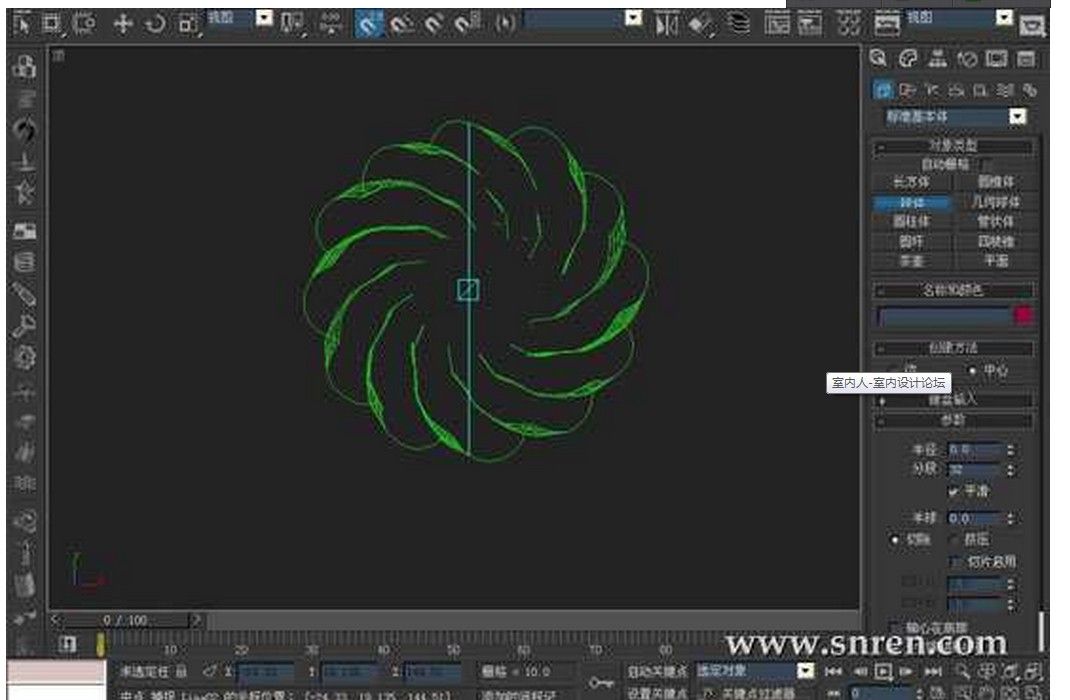This screenshot has height=700, width=1070.
Task: Click the timeline frame slider 0 / 100
Action: click(x=126, y=620)
